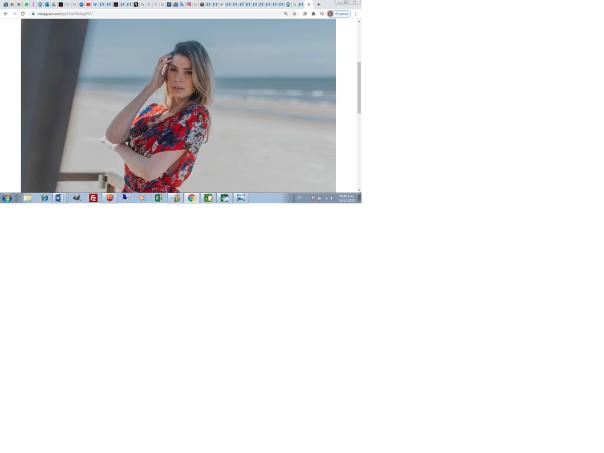Open Windows Explorer folder in taskbar
604x453 pixels.
pos(28,198)
